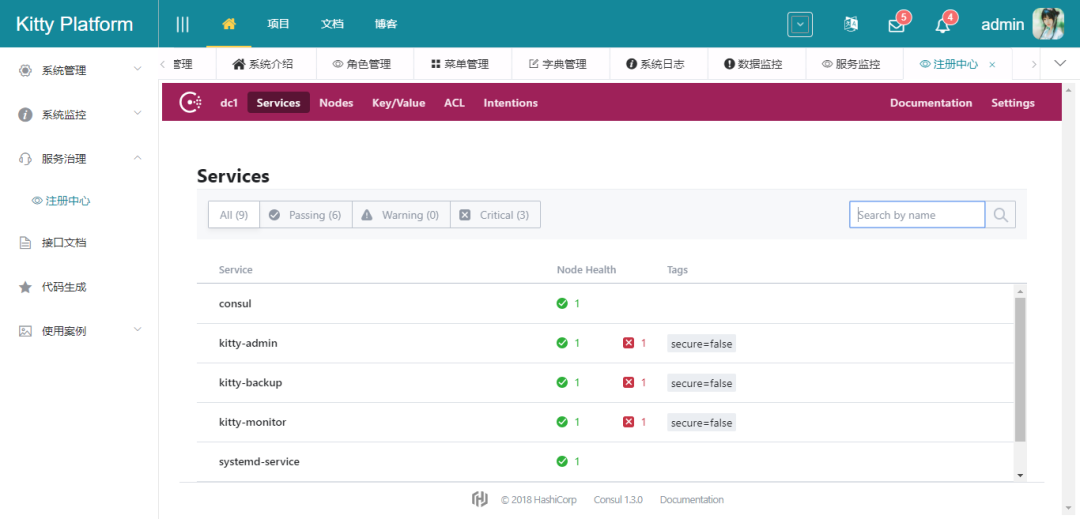
Task: Click the star icon beside 代码生成
Action: 25,287
